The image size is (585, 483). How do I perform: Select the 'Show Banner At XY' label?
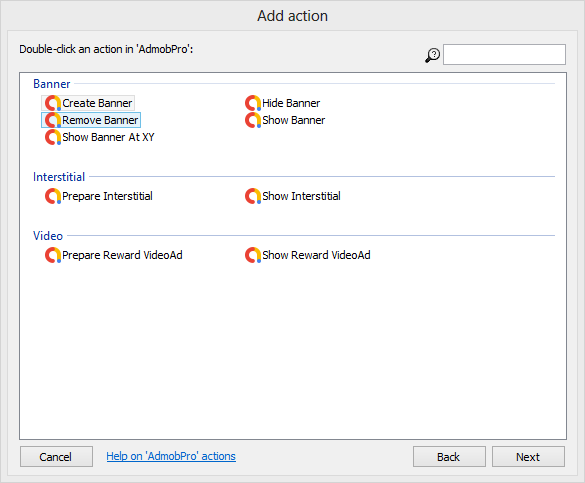pyautogui.click(x=108, y=137)
